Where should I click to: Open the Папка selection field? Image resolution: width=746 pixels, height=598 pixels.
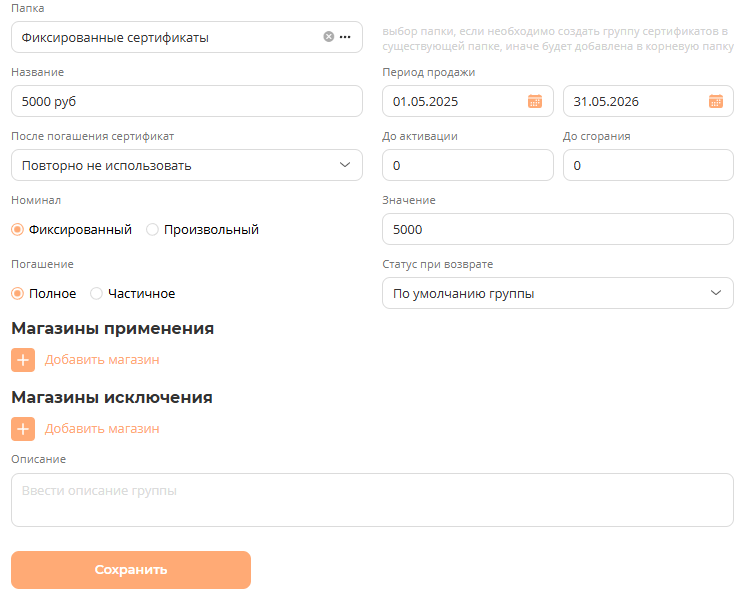pyautogui.click(x=165, y=37)
